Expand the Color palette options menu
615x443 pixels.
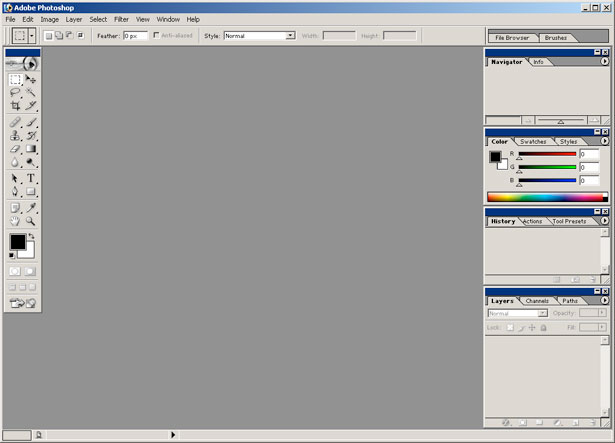pyautogui.click(x=604, y=142)
